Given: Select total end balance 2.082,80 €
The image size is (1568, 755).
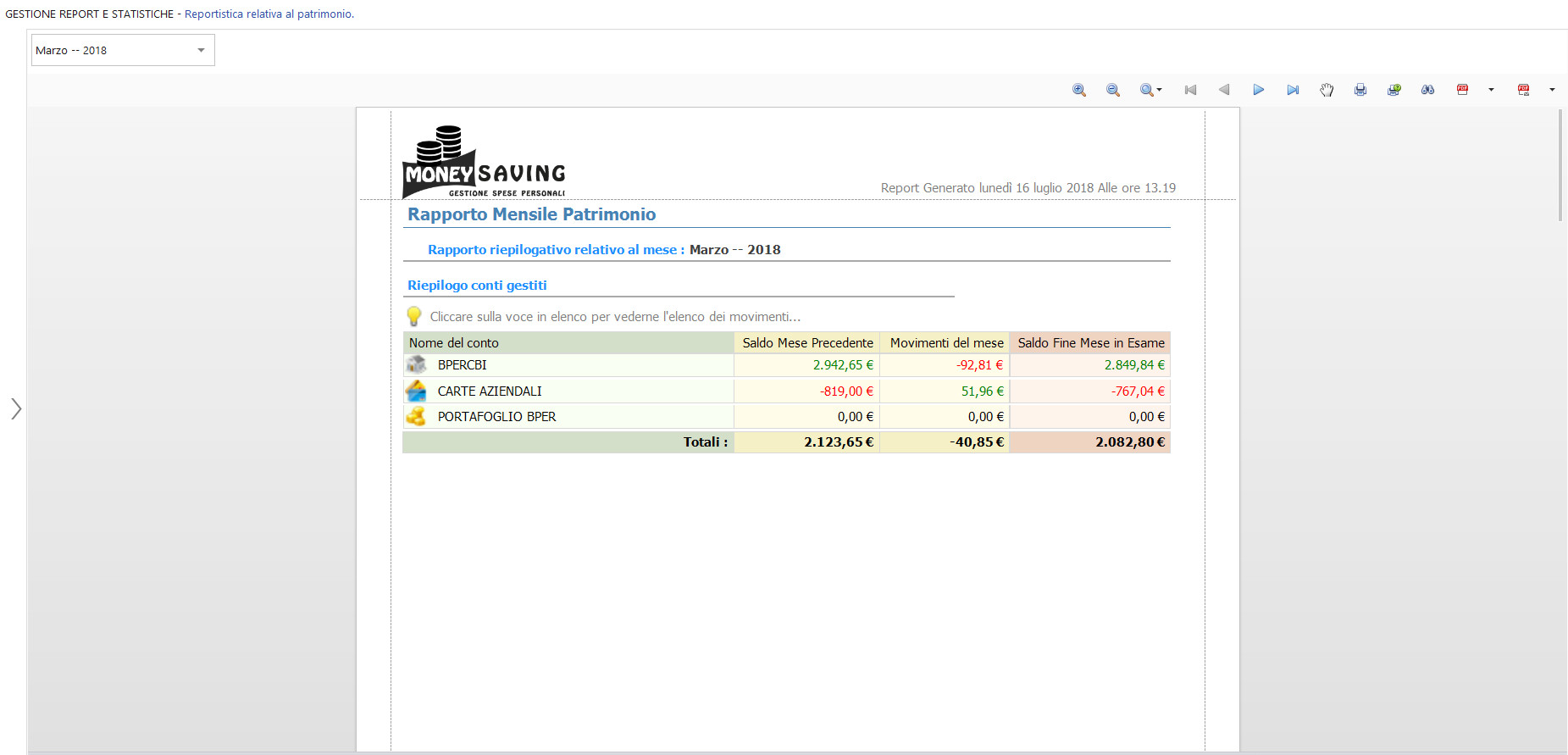Looking at the screenshot, I should pos(1130,442).
